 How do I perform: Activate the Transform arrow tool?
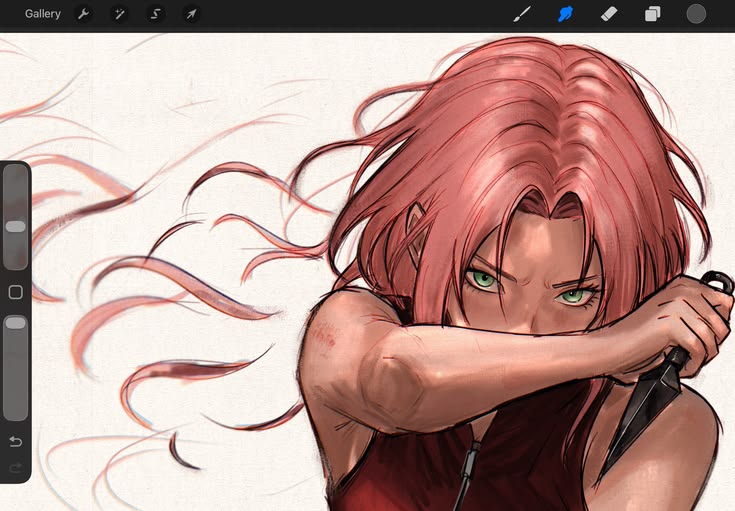191,14
